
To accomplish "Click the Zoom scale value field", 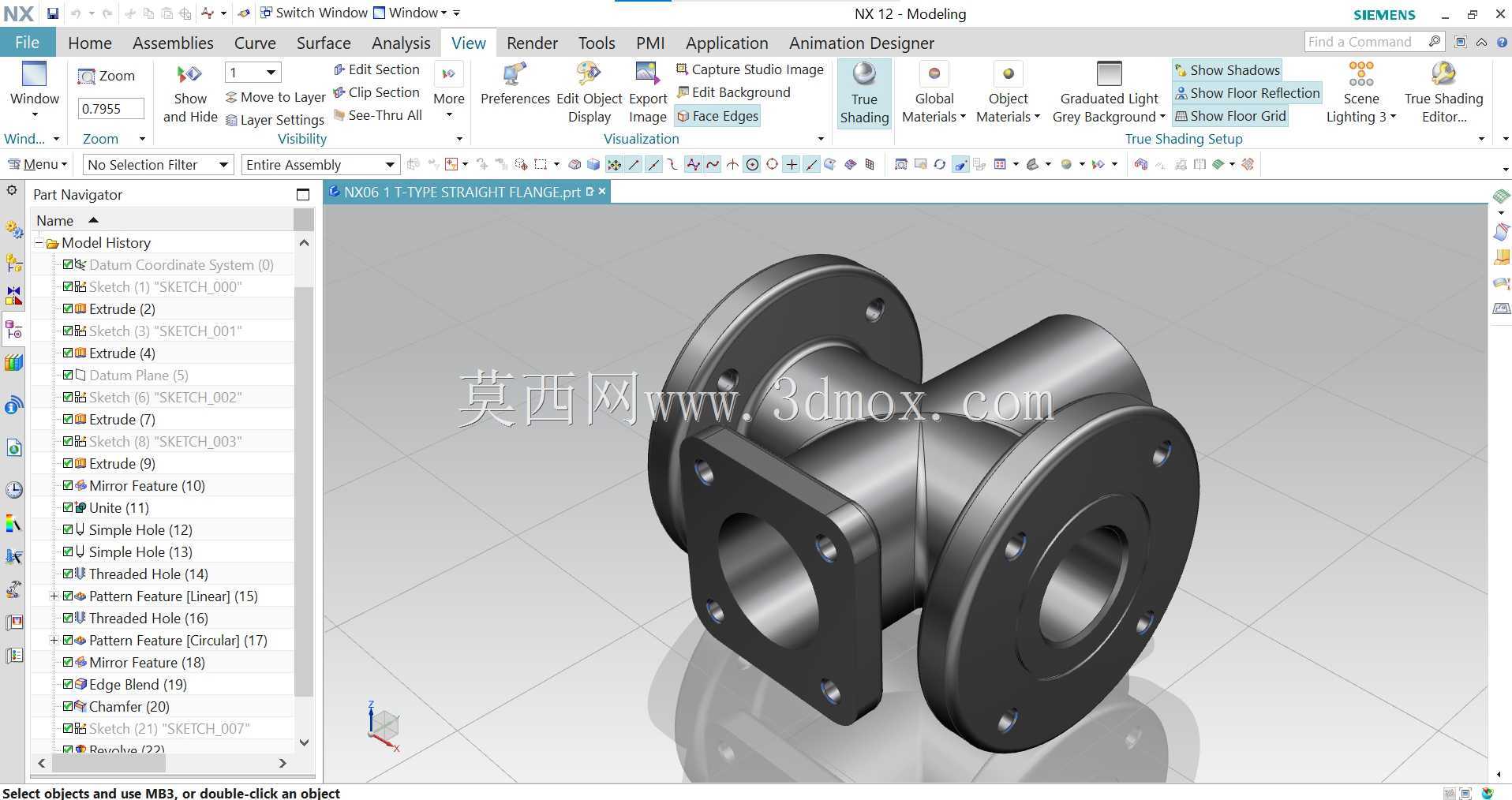I will pos(110,108).
